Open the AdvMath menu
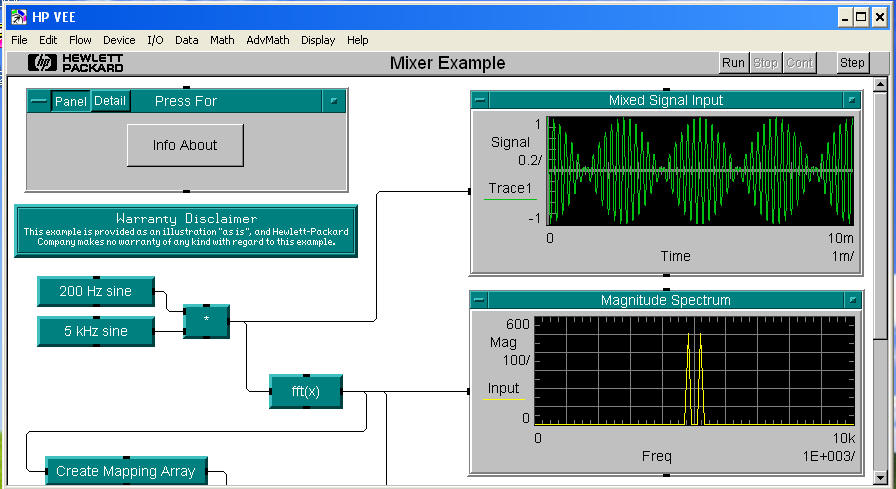This screenshot has width=896, height=489. coord(267,40)
